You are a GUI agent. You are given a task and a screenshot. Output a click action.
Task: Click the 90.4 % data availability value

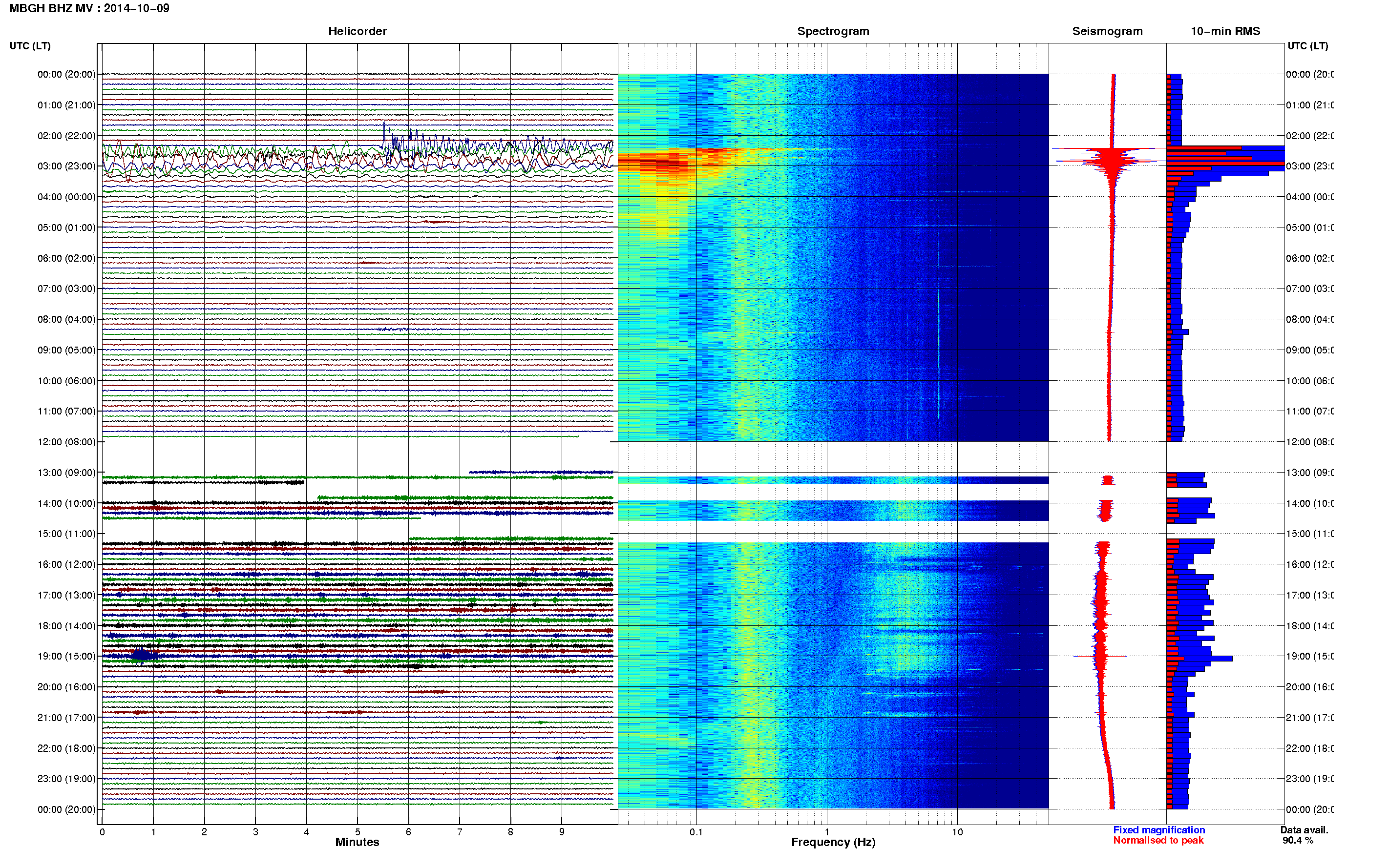(x=1298, y=841)
